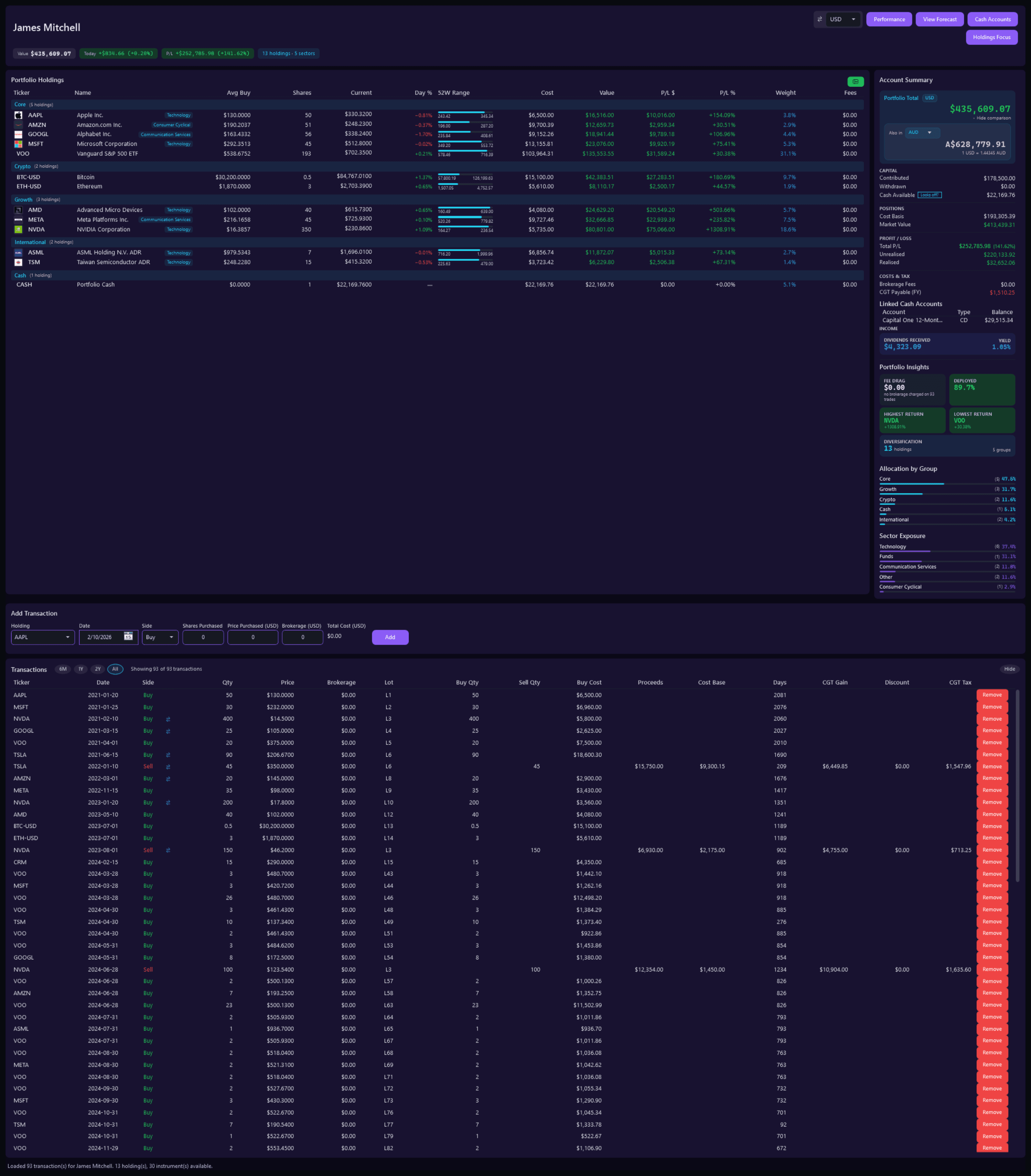Remove the TSLA 2022-01-10 sell transaction

pos(992,766)
